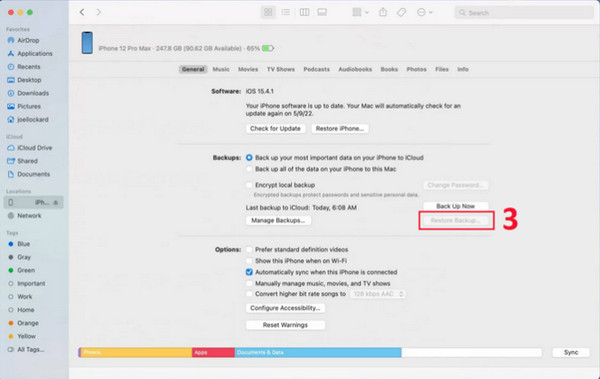The height and width of the screenshot is (379, 600).
Task: Select back up to iCloud option
Action: pyautogui.click(x=249, y=158)
